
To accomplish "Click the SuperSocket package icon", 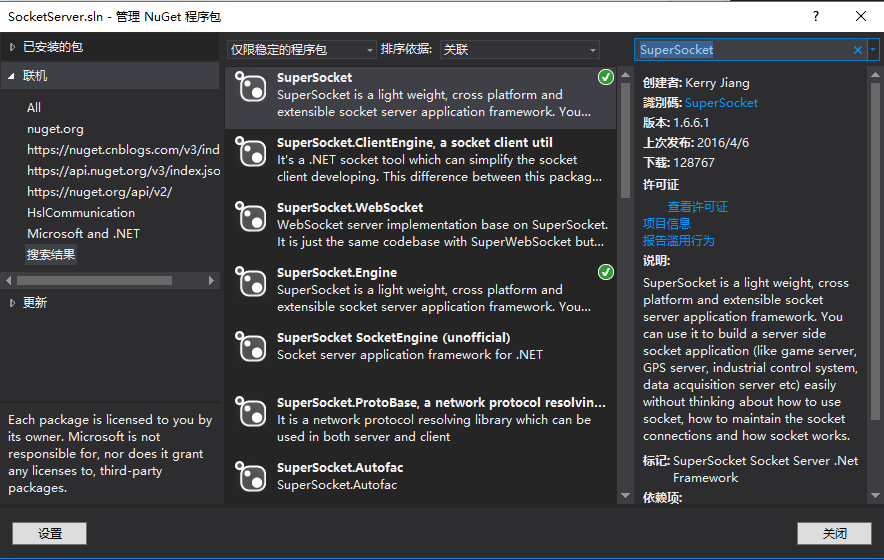I will [250, 87].
